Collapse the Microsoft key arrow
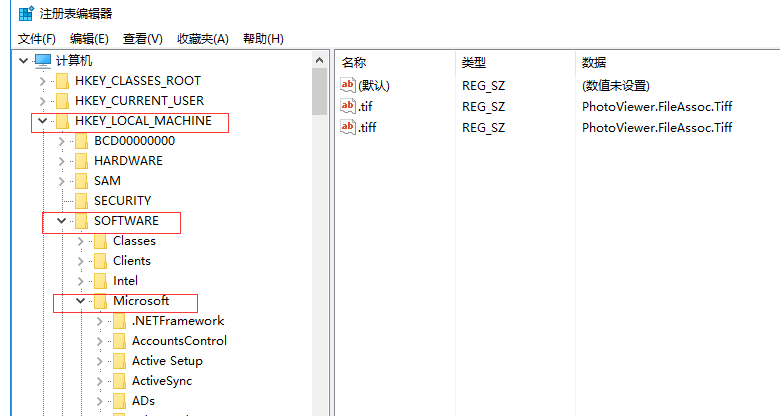Viewport: 780px width, 416px height. point(81,301)
